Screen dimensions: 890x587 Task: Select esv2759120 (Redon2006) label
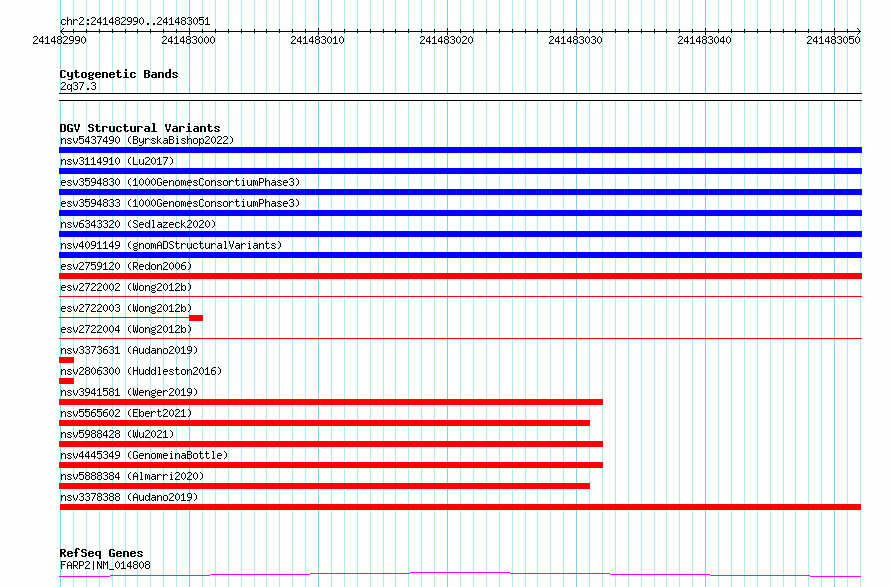(x=126, y=266)
